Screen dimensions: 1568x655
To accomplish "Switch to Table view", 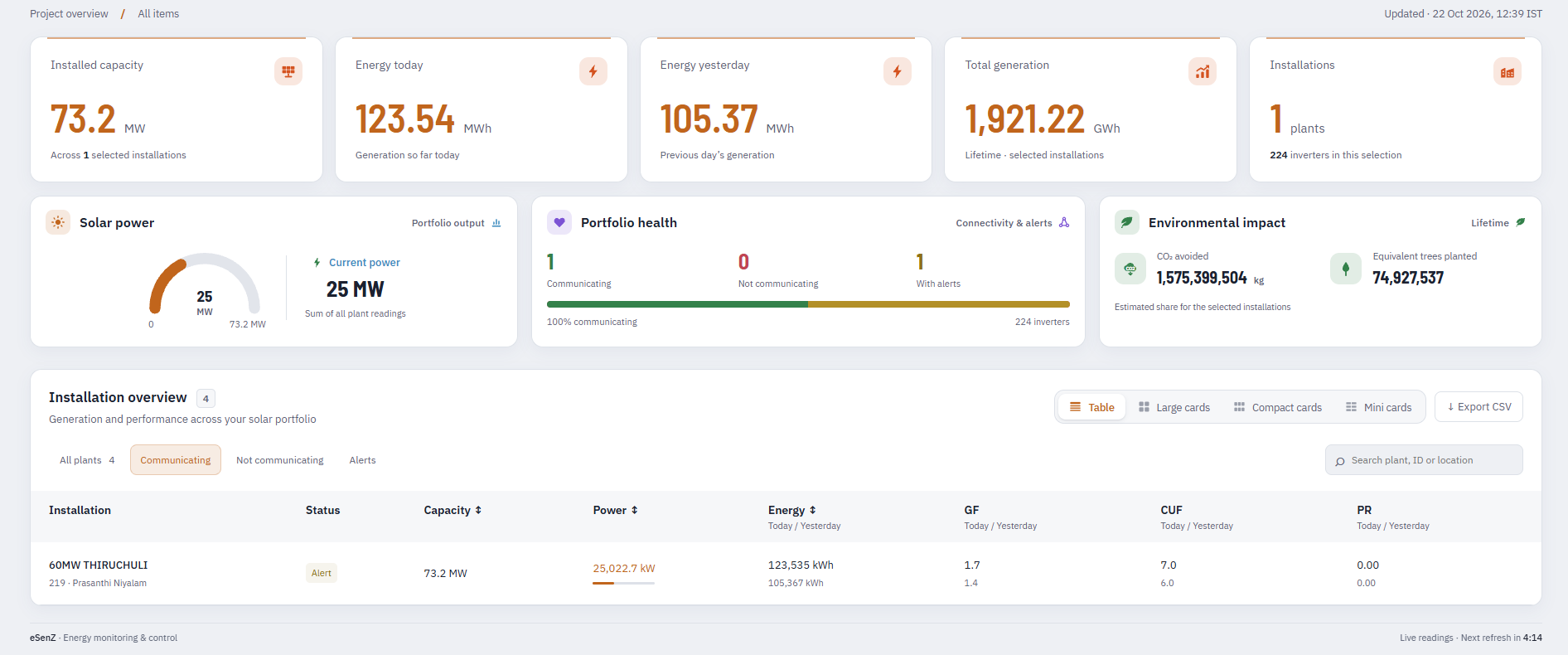I will [x=1092, y=407].
